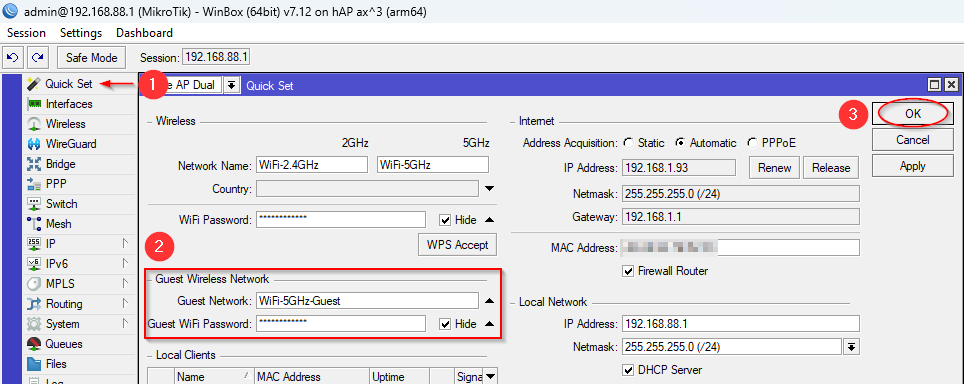Open the Settings menu

click(x=81, y=33)
